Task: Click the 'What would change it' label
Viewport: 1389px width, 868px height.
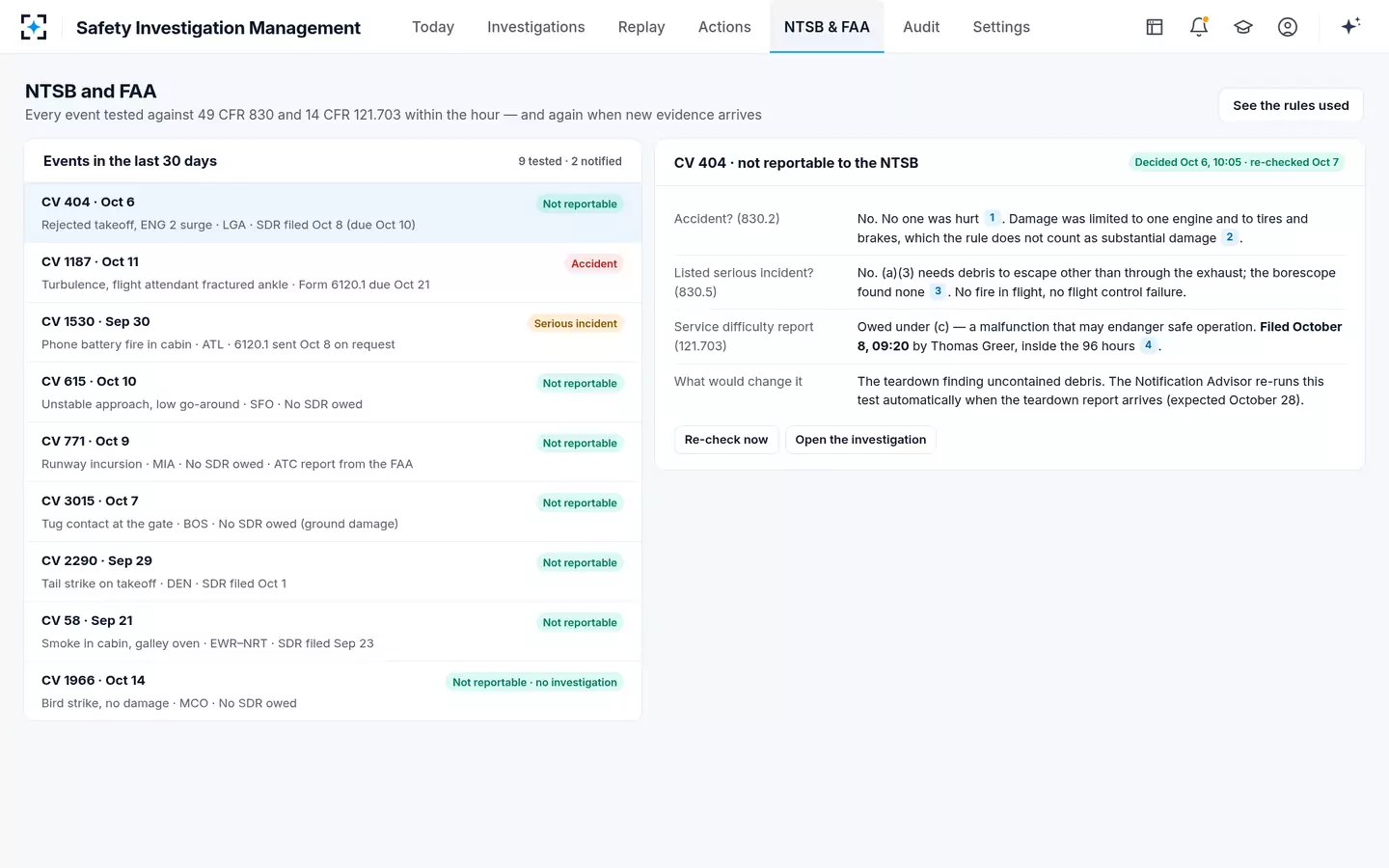Action: pos(738,382)
